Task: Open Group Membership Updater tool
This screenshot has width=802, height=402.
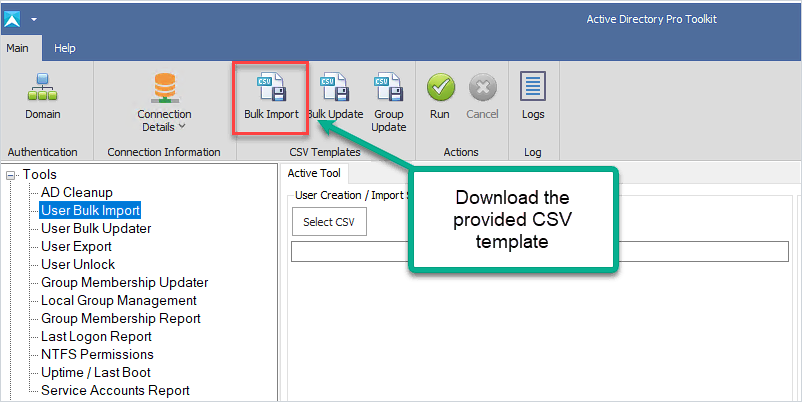Action: pyautogui.click(x=125, y=282)
